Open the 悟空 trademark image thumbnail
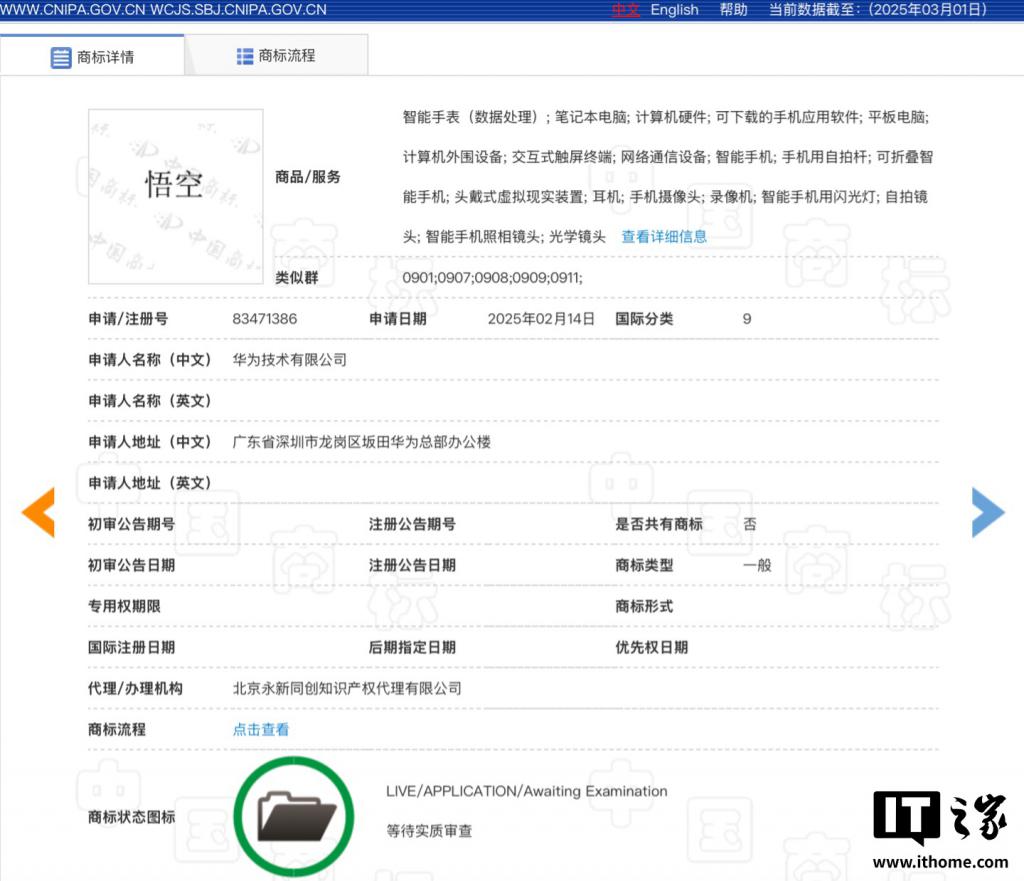Screen dimensions: 1024x881 (176, 197)
